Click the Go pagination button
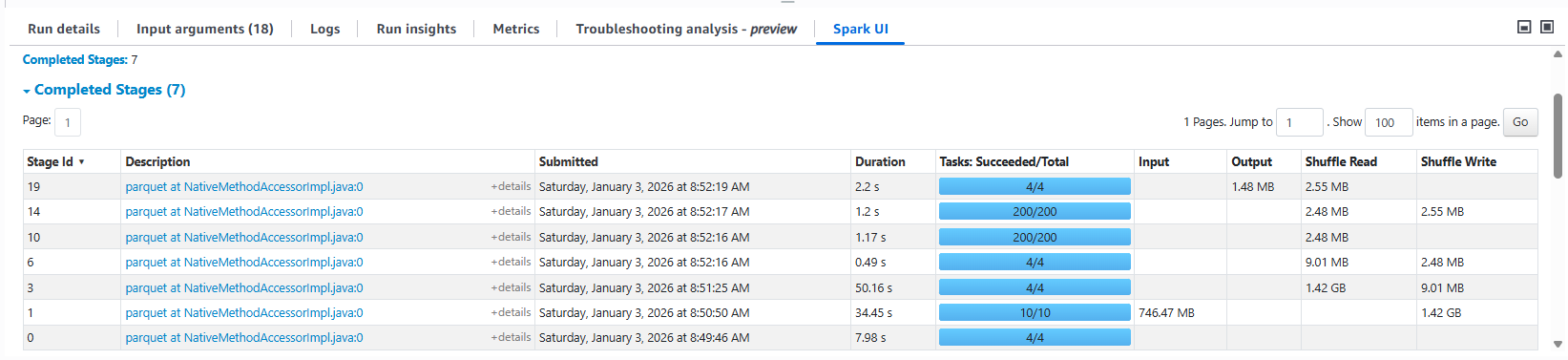The width and height of the screenshot is (1568, 360). (x=1520, y=122)
